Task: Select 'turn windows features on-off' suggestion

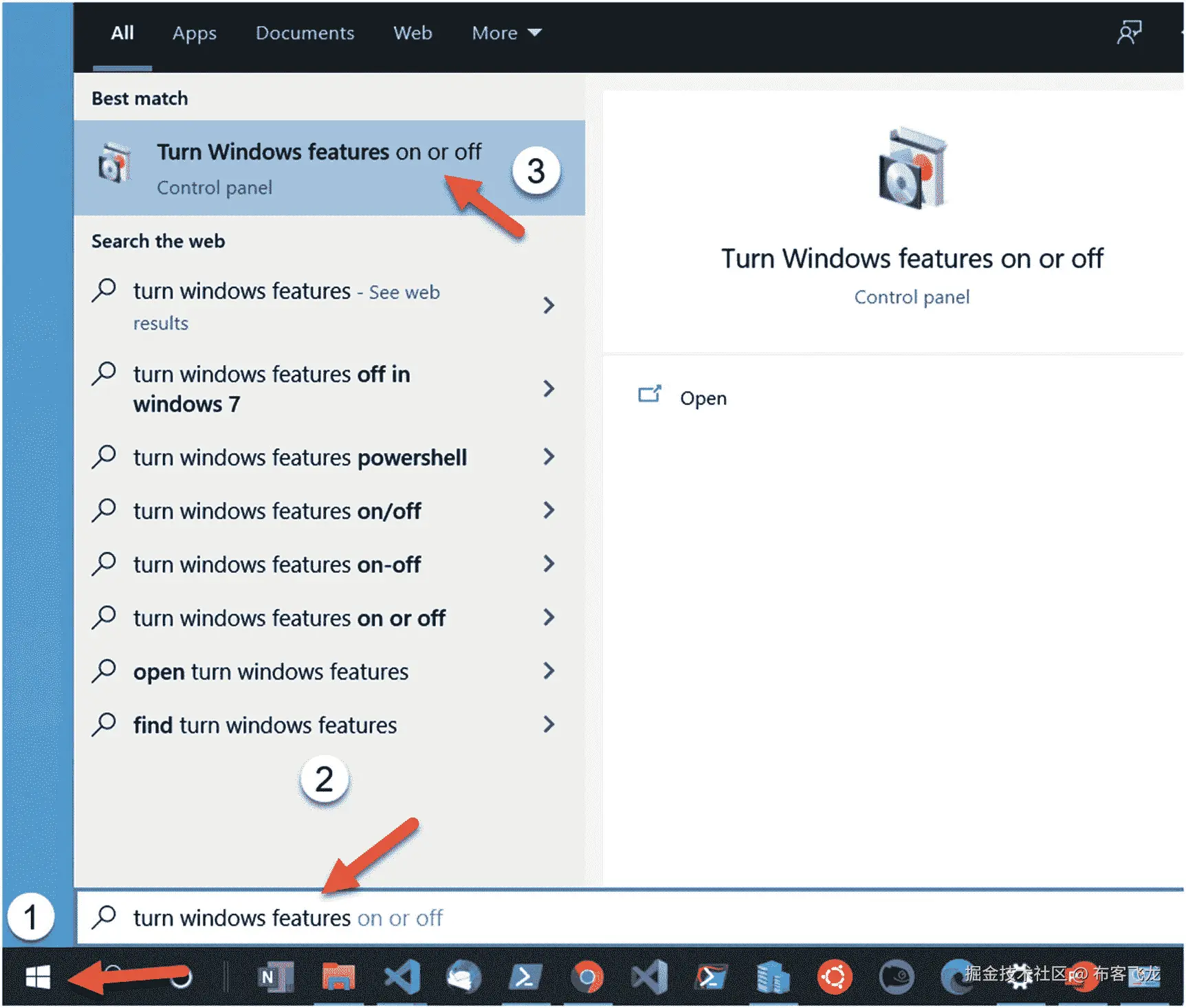Action: click(x=329, y=565)
